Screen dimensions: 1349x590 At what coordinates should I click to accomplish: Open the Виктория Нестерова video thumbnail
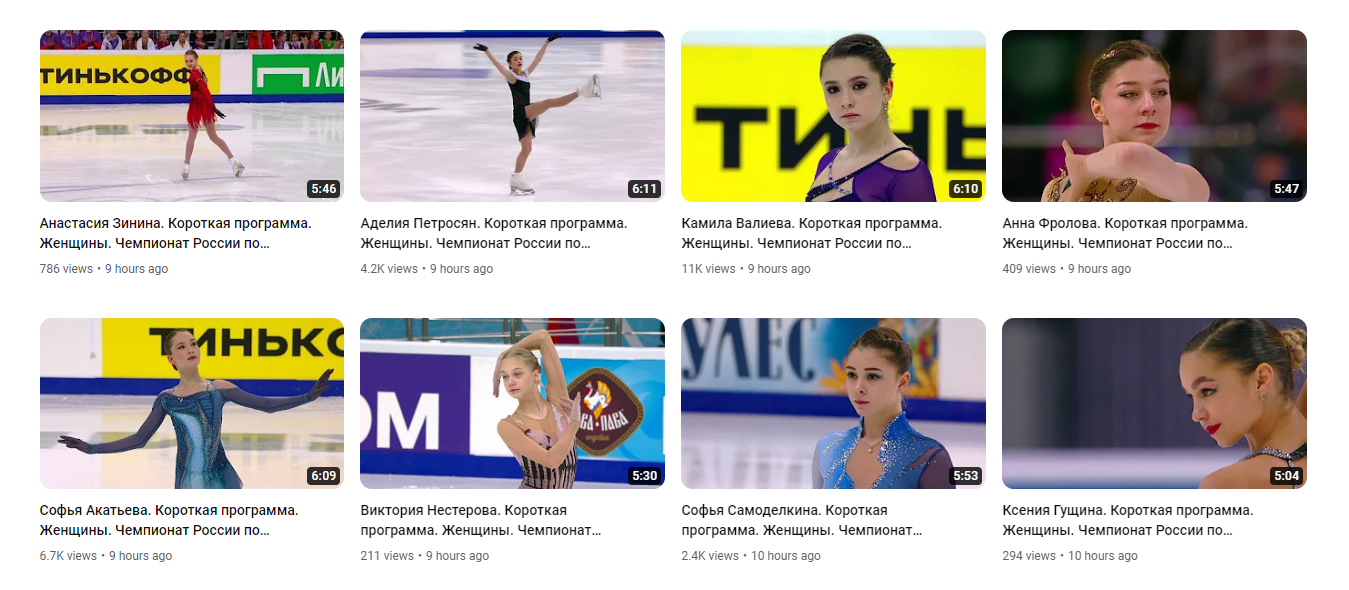[x=512, y=403]
